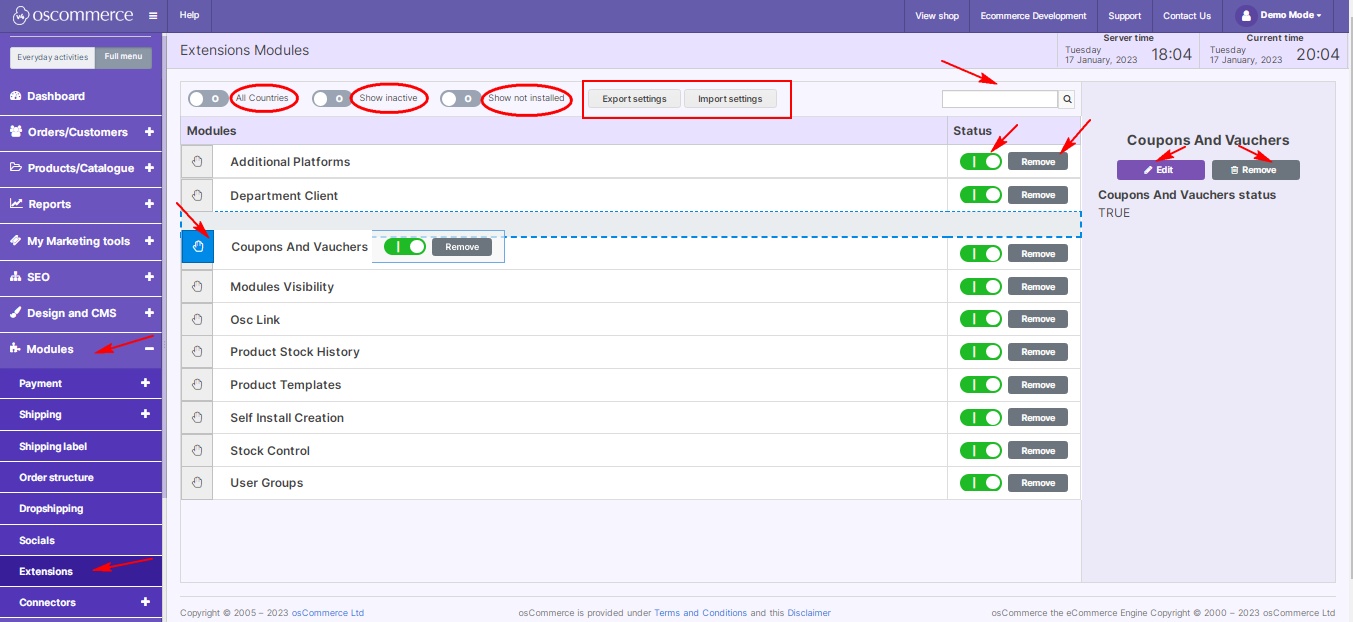Grab the Additional Platforms drag handle
Viewport: 1353px width, 622px height.
(x=197, y=162)
